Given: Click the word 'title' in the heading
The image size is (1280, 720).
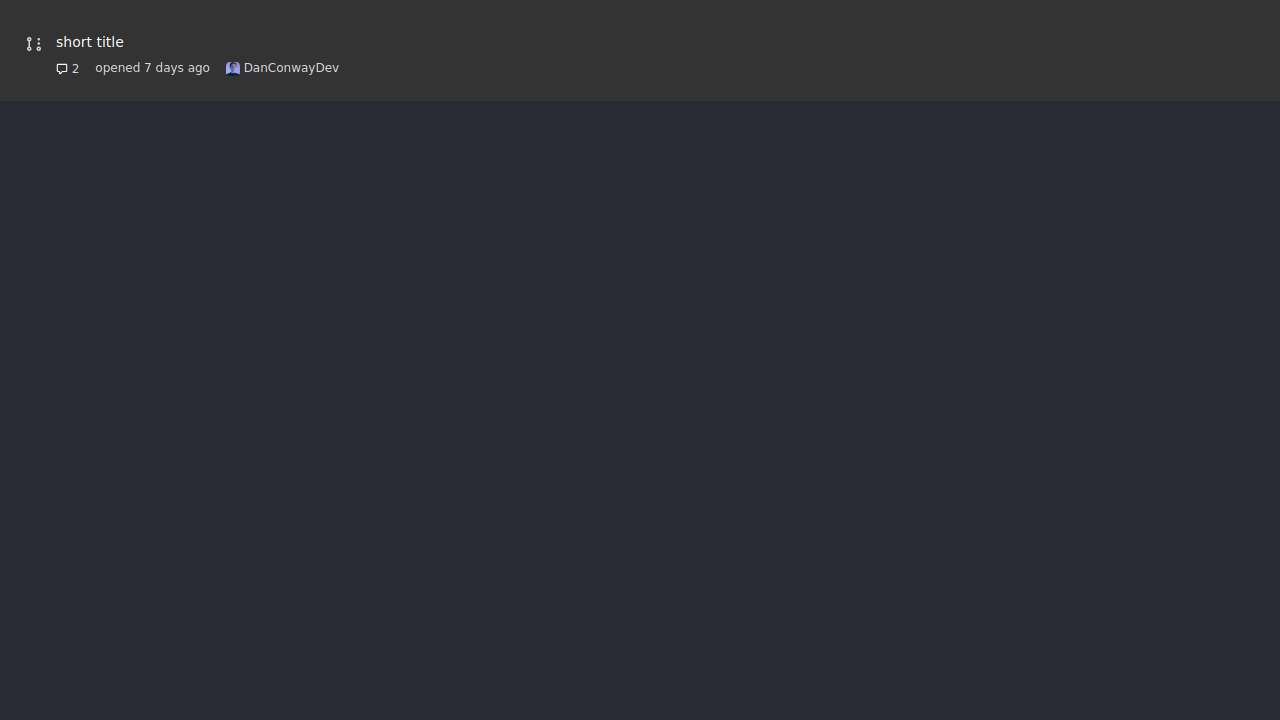Looking at the screenshot, I should 109,42.
